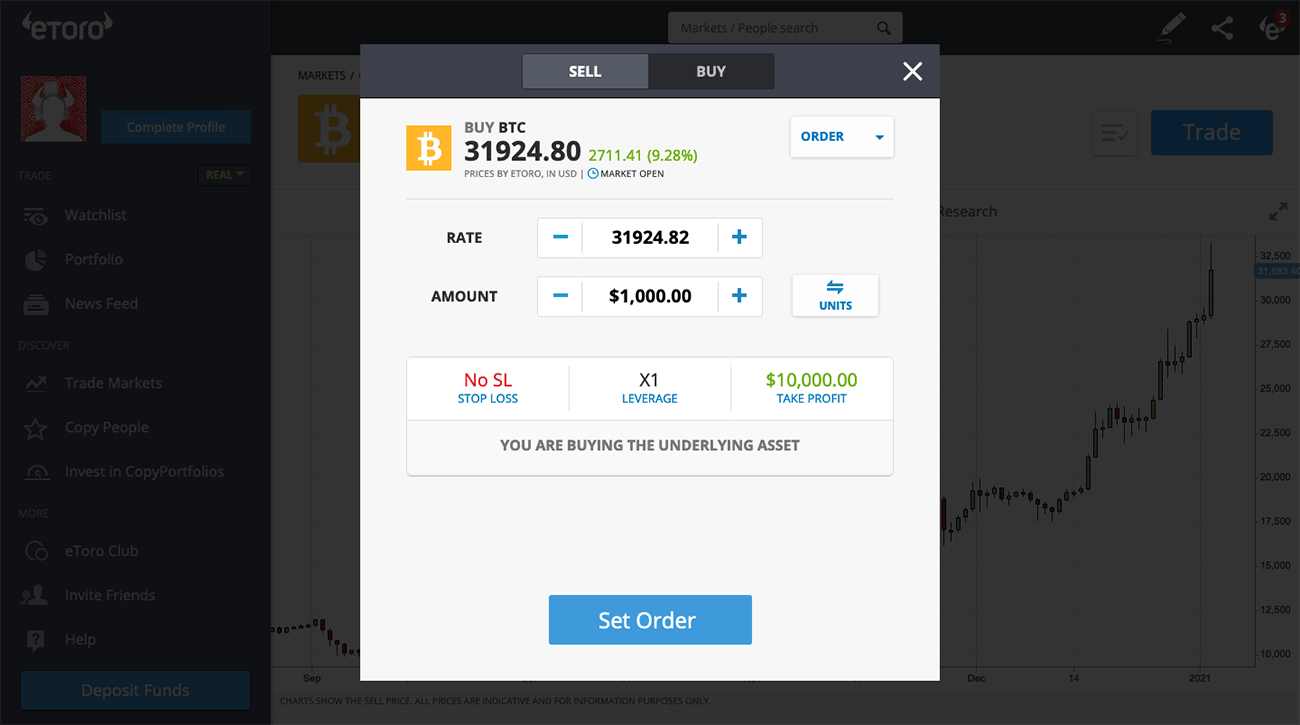Select the SELL tab
Viewport: 1300px width, 725px height.
(585, 71)
